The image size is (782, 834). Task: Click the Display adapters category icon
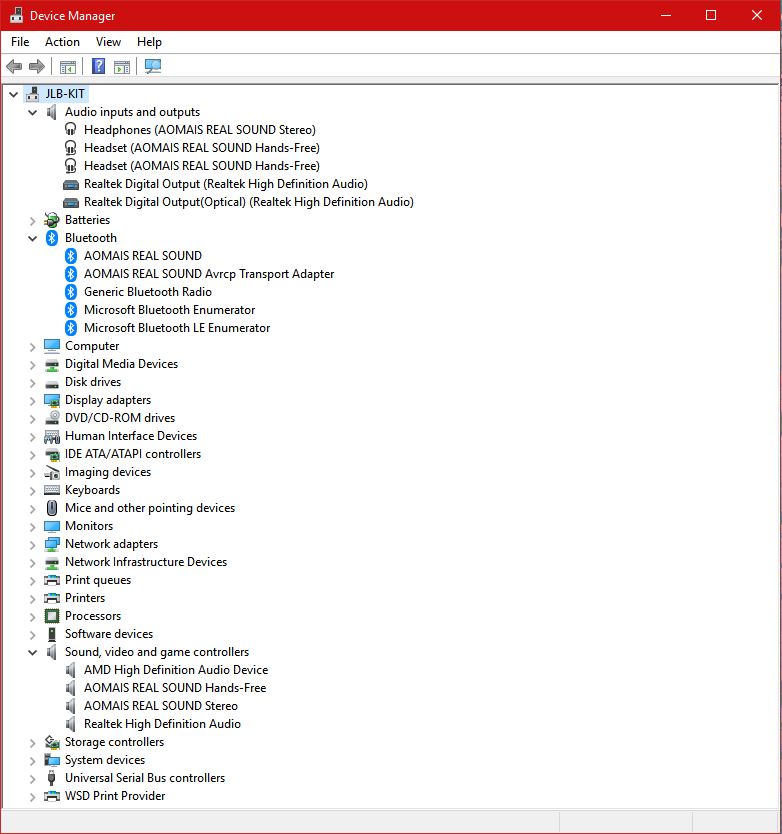click(x=52, y=400)
